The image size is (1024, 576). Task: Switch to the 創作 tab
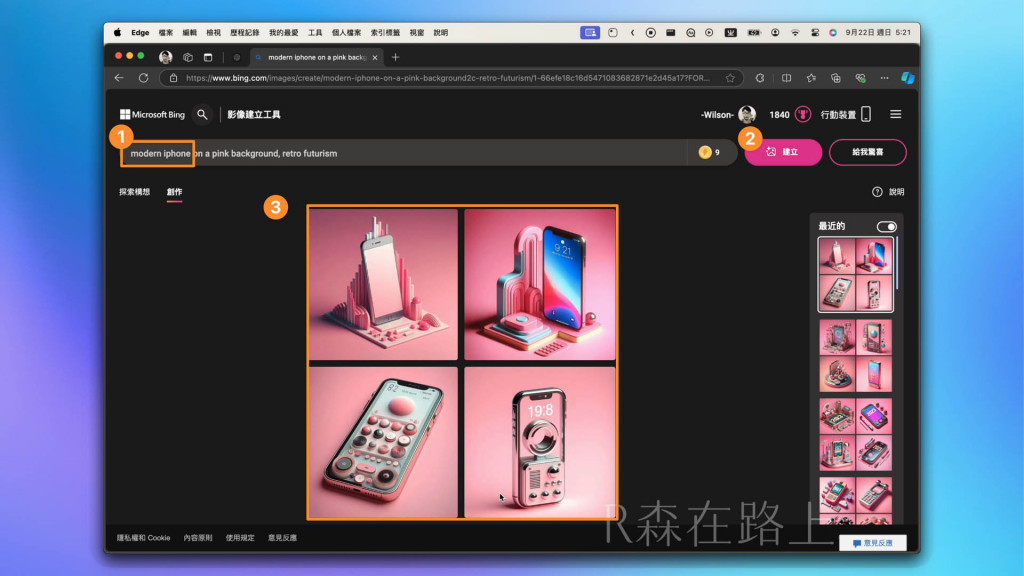(x=174, y=192)
